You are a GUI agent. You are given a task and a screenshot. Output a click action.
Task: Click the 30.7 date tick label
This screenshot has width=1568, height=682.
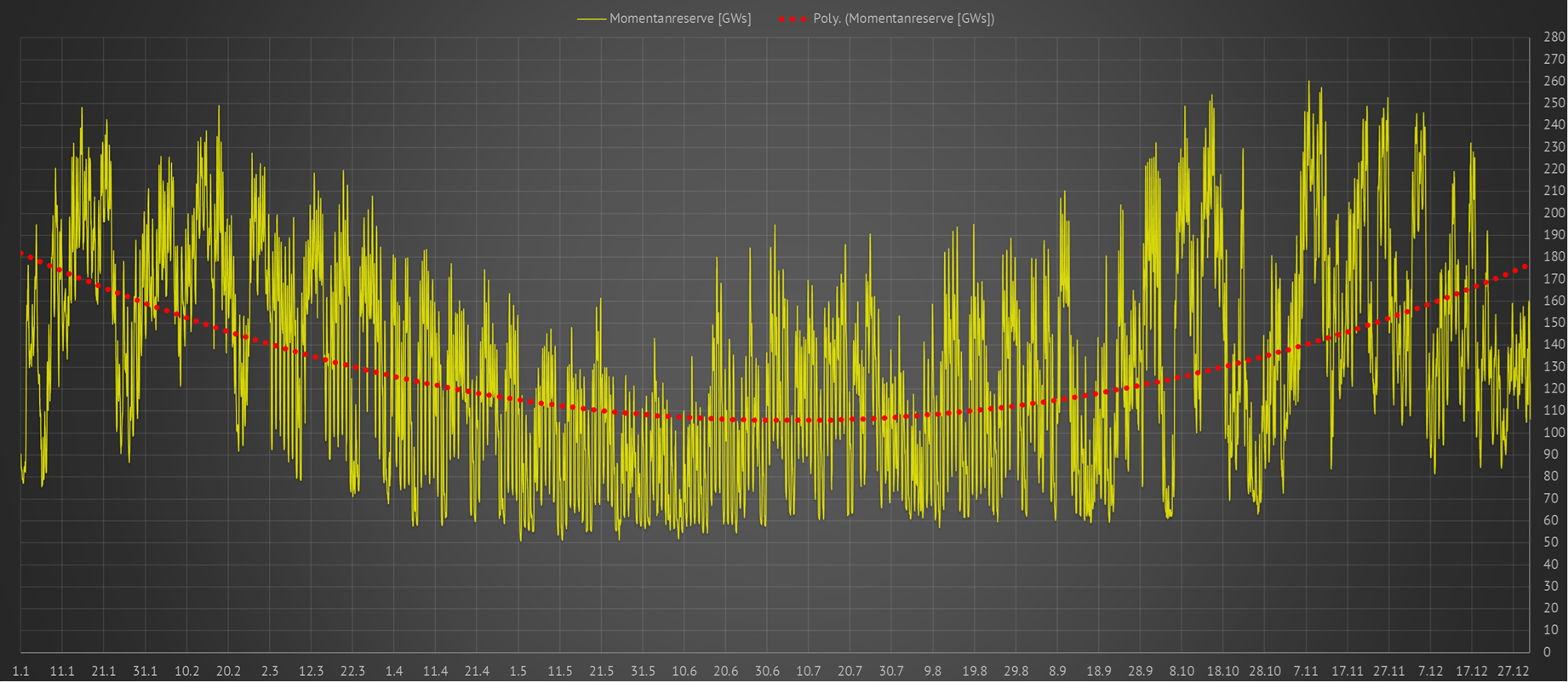click(x=891, y=671)
